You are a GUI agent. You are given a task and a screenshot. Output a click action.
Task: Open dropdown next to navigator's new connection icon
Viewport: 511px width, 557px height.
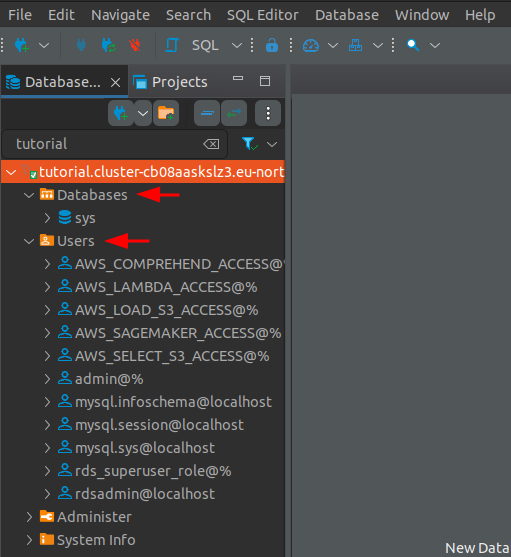click(x=143, y=113)
